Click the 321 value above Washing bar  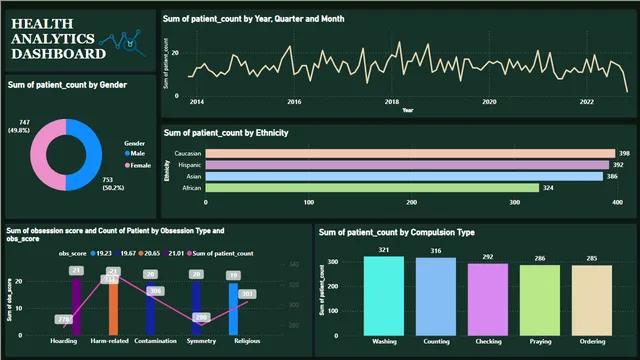384,250
